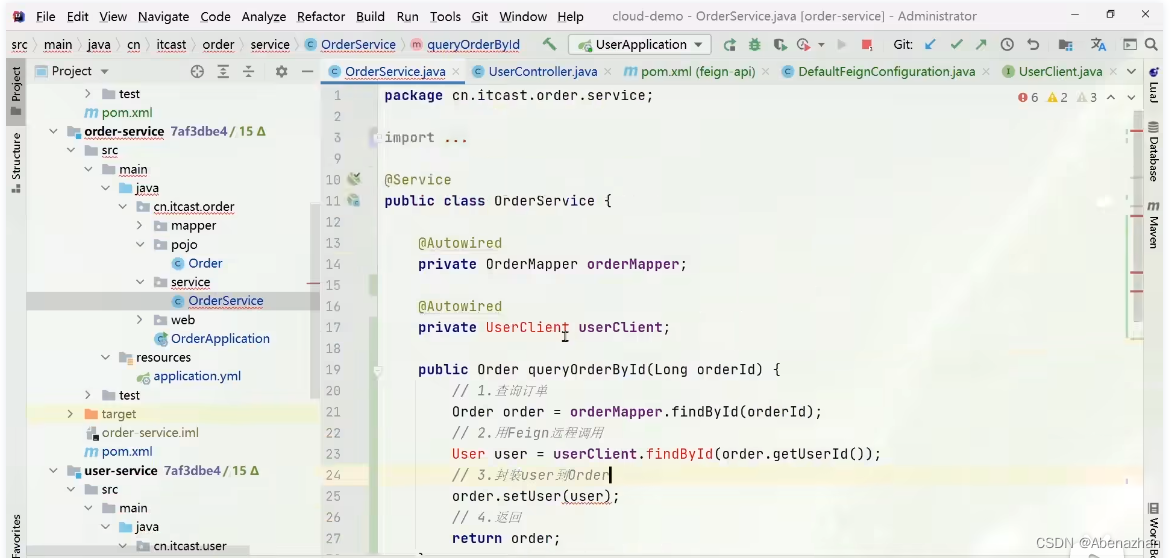The image size is (1176, 558).
Task: Collapse the order-service module
Action: (x=53, y=131)
